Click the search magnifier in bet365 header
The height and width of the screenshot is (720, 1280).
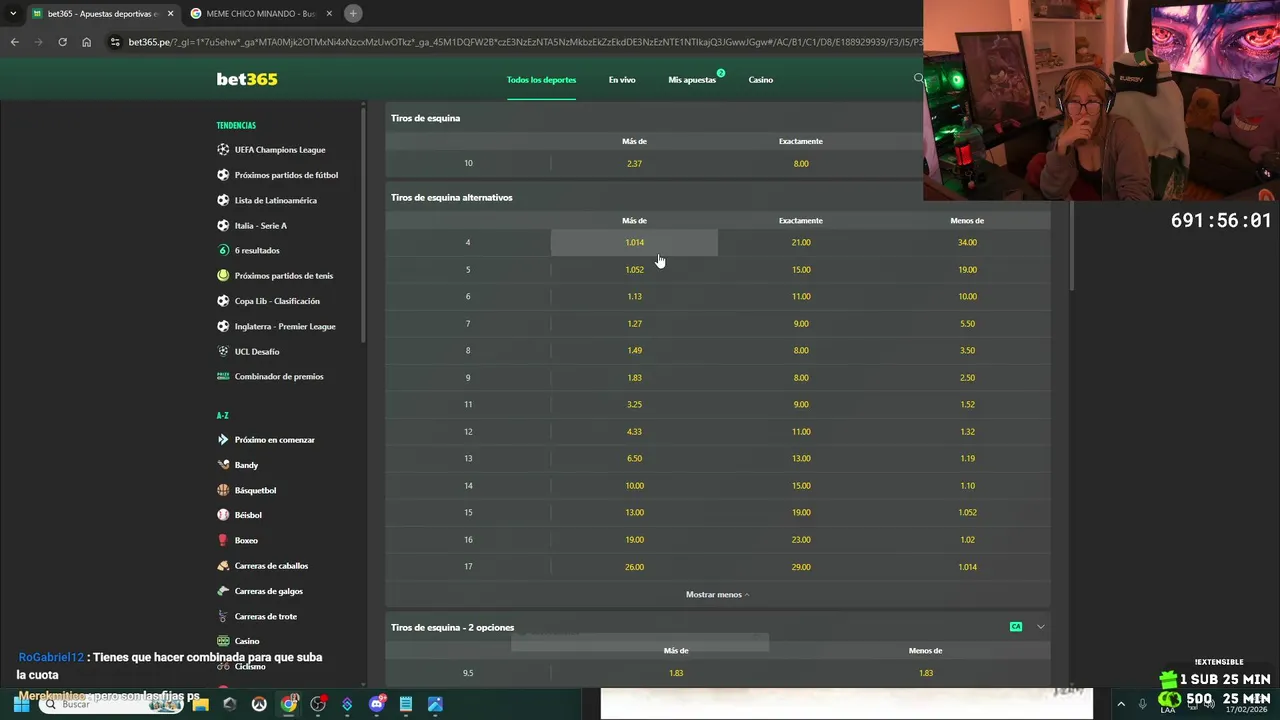(x=918, y=78)
